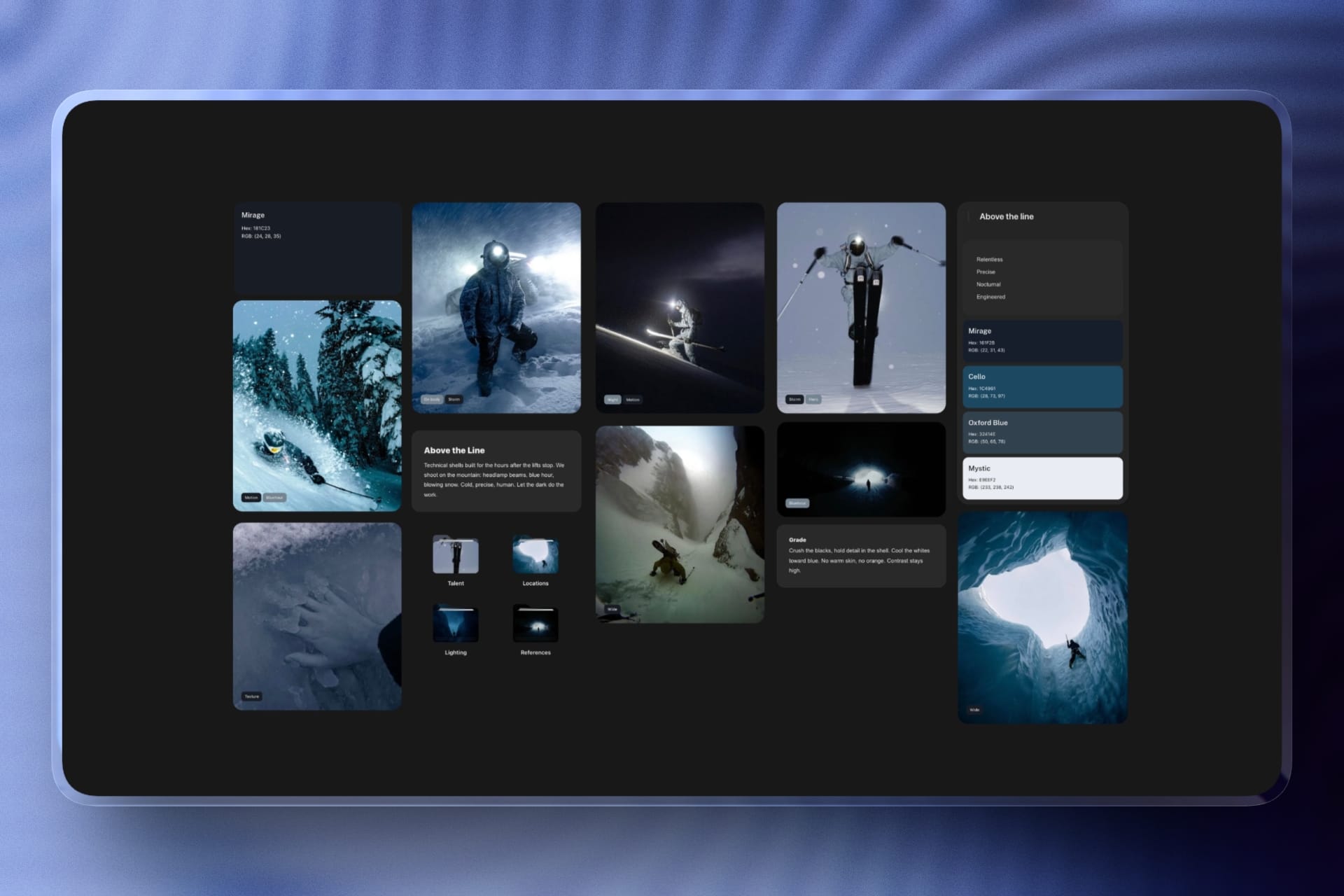The width and height of the screenshot is (1344, 896).
Task: Select the white Mystic color swatch
Action: coord(1042,478)
